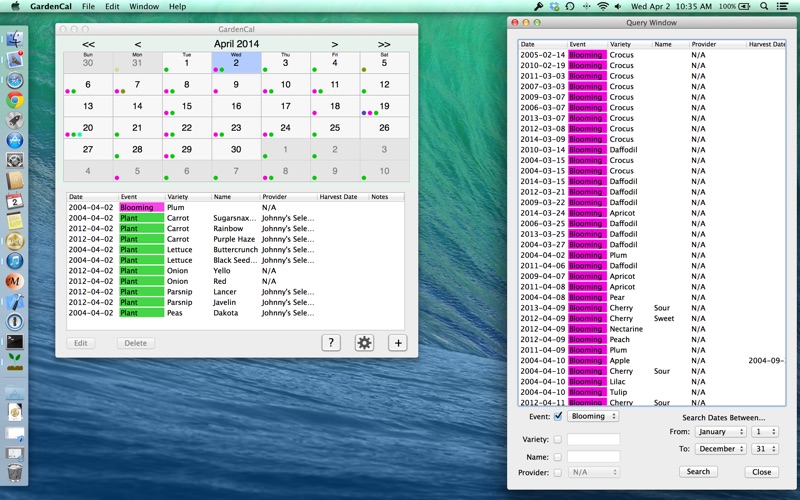Click Close button in Query Window

tap(761, 472)
